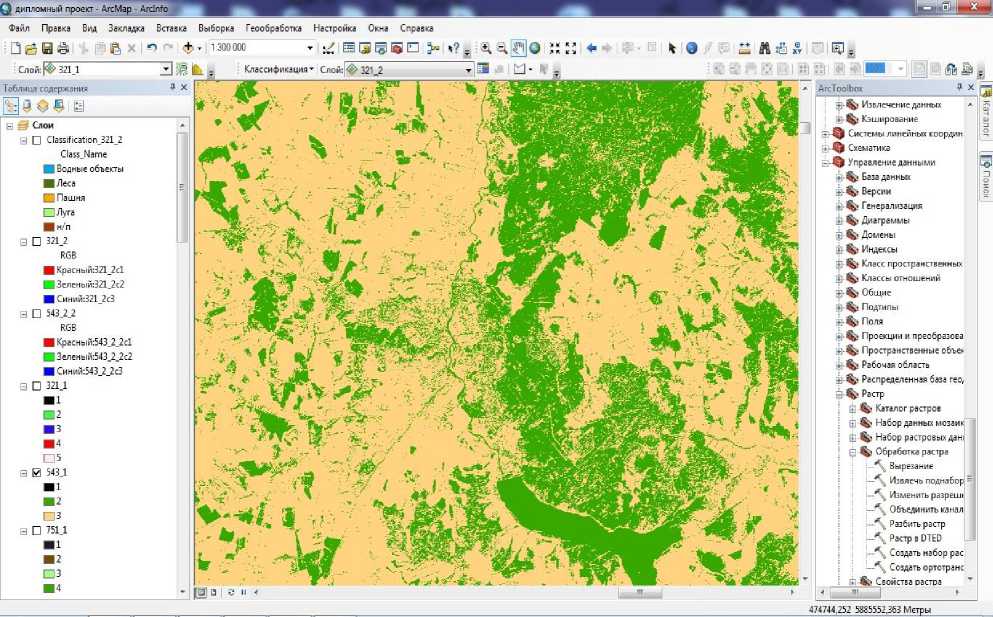This screenshot has width=993, height=617.
Task: Click the Add Data button icon
Action: (187, 48)
